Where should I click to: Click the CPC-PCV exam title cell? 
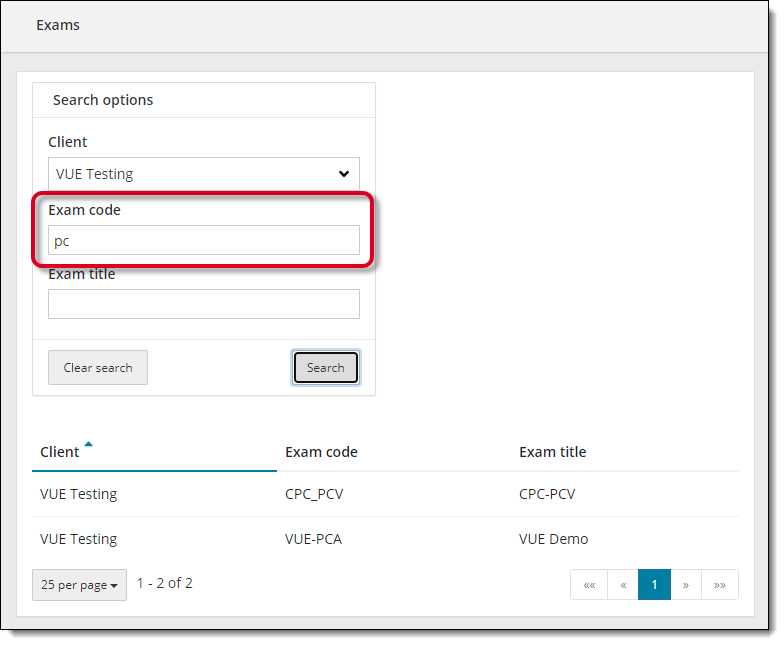point(547,494)
